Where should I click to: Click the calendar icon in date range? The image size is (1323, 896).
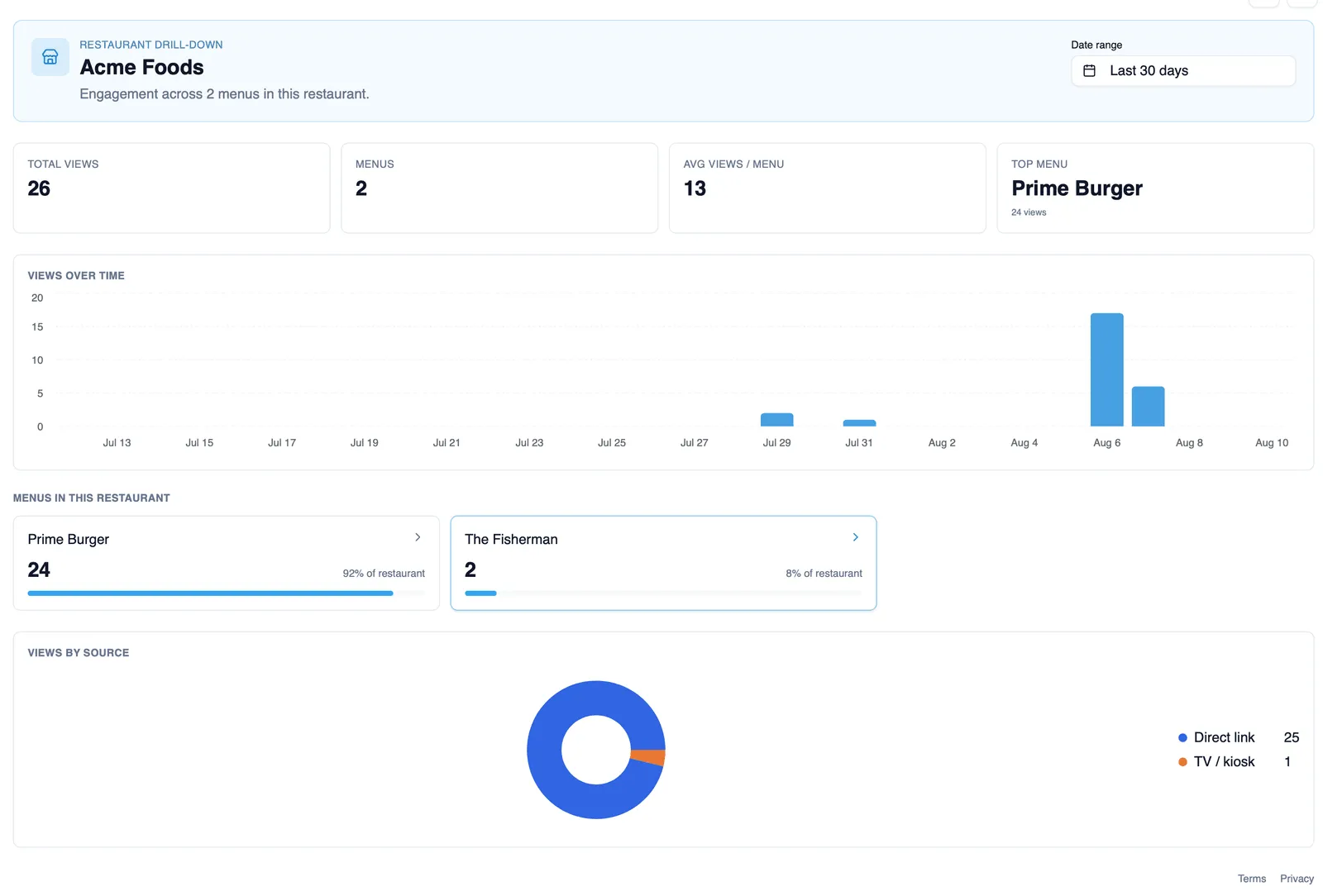coord(1090,71)
